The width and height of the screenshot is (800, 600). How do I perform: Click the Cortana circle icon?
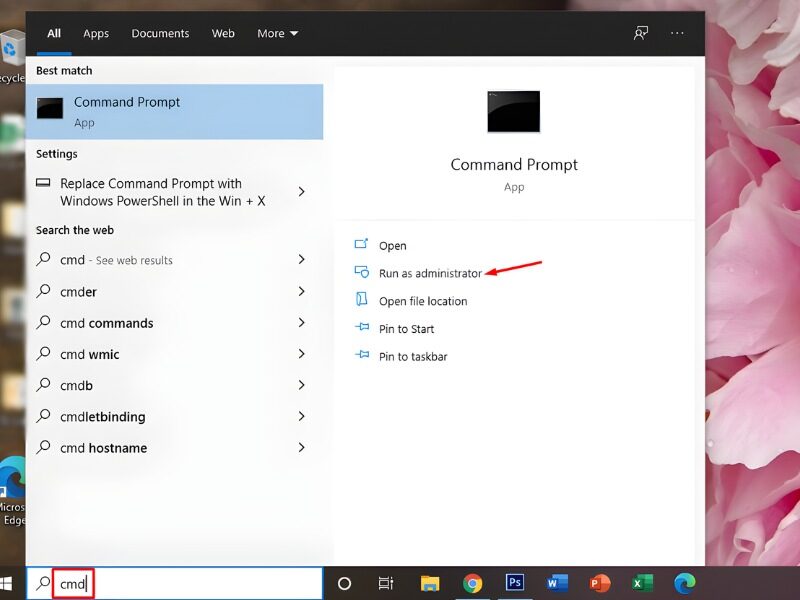coord(344,583)
